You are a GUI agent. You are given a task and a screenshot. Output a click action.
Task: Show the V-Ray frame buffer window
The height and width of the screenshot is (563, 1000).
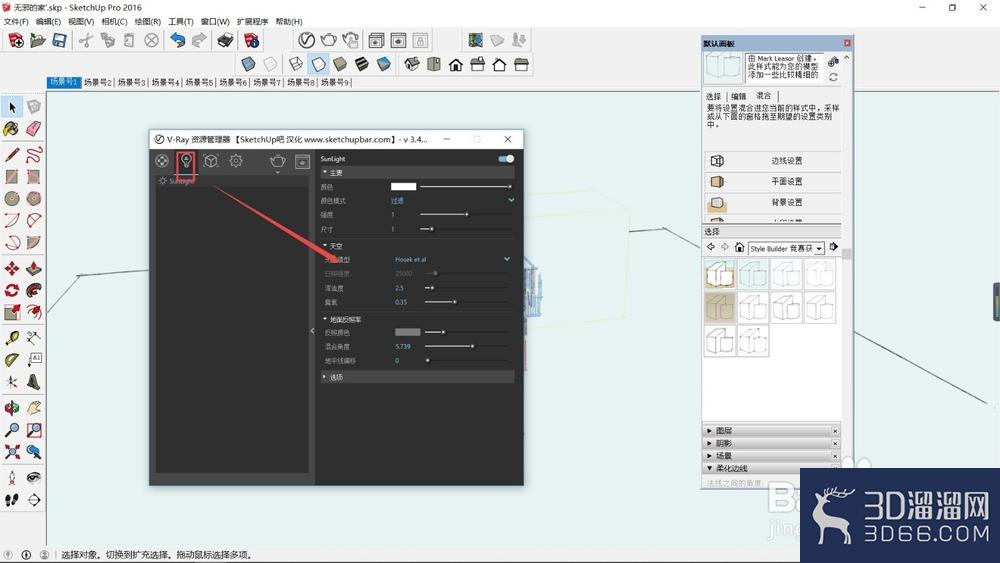click(x=302, y=161)
